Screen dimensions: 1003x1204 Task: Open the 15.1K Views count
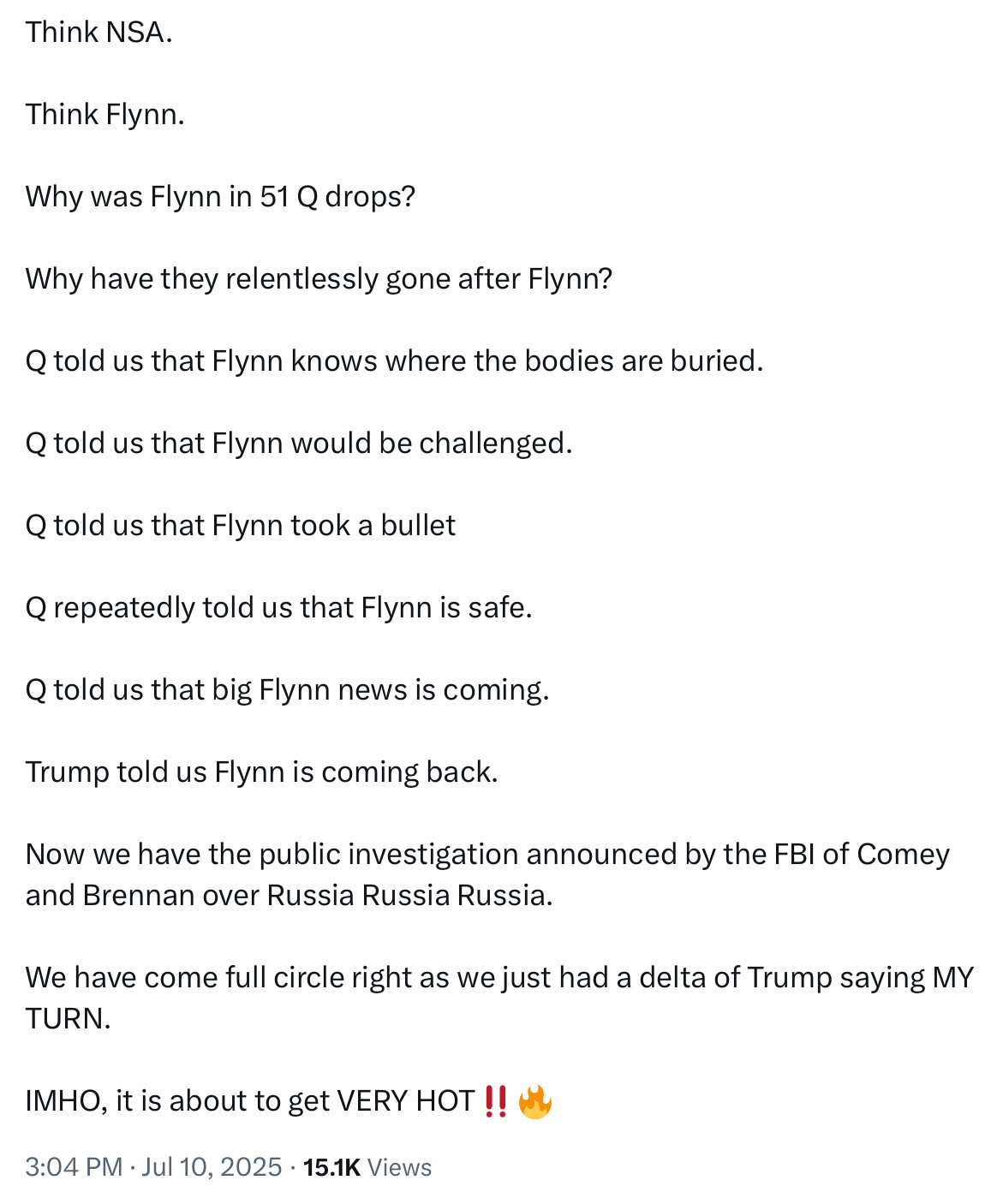[x=367, y=1167]
